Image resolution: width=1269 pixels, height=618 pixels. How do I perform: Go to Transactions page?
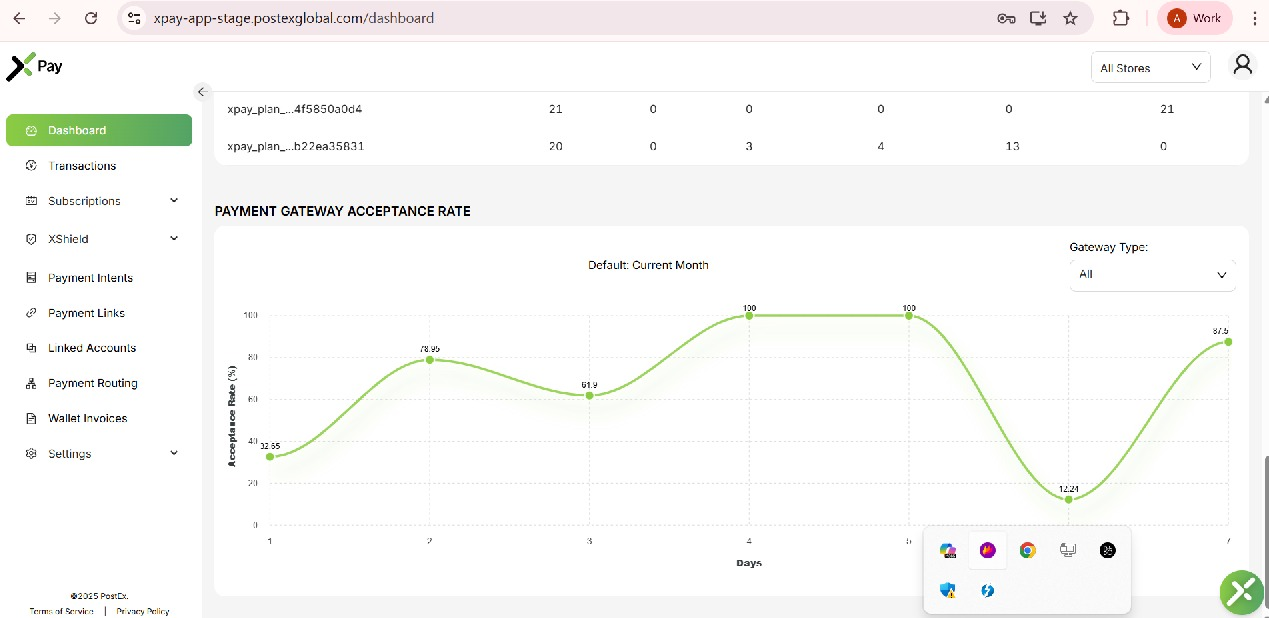point(82,166)
